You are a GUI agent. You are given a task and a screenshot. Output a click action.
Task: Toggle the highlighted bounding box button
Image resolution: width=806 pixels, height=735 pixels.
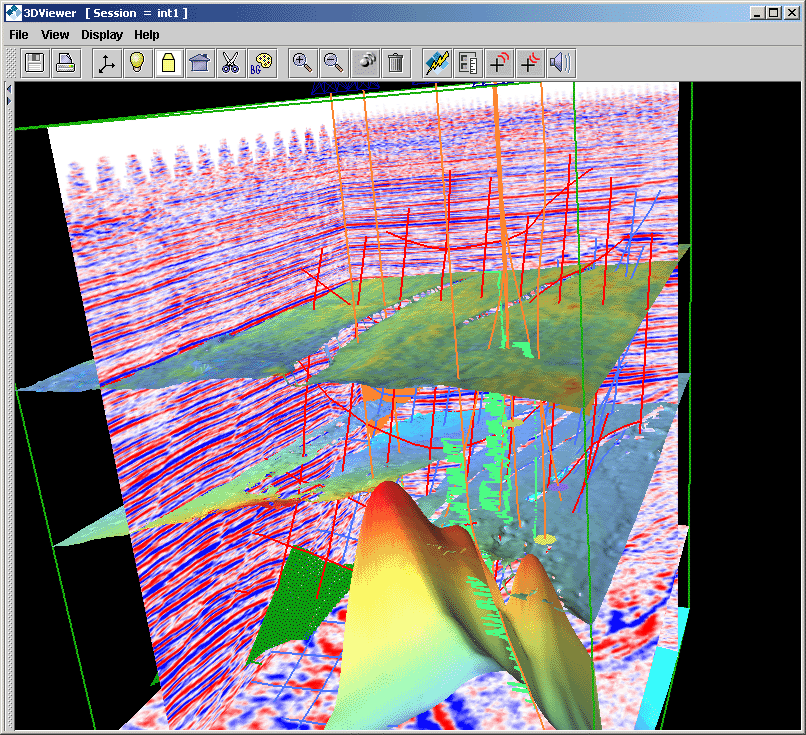click(169, 64)
